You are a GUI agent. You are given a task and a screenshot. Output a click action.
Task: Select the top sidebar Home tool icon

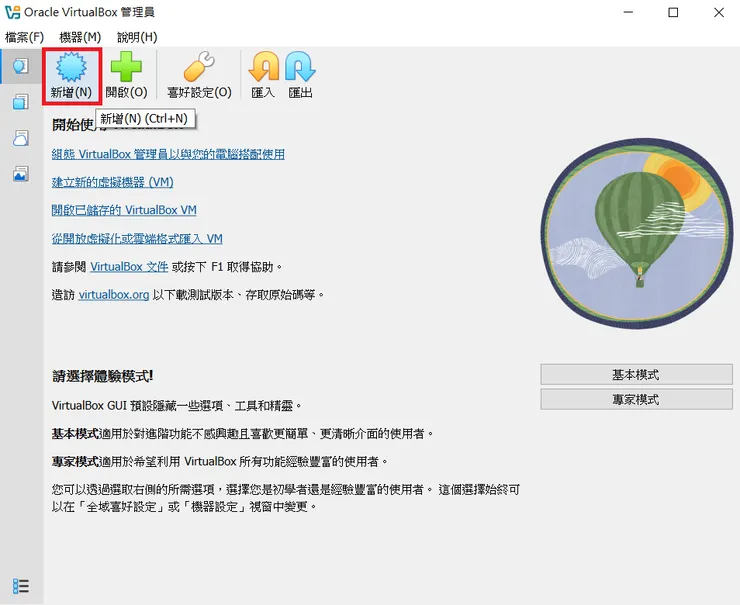coord(20,66)
